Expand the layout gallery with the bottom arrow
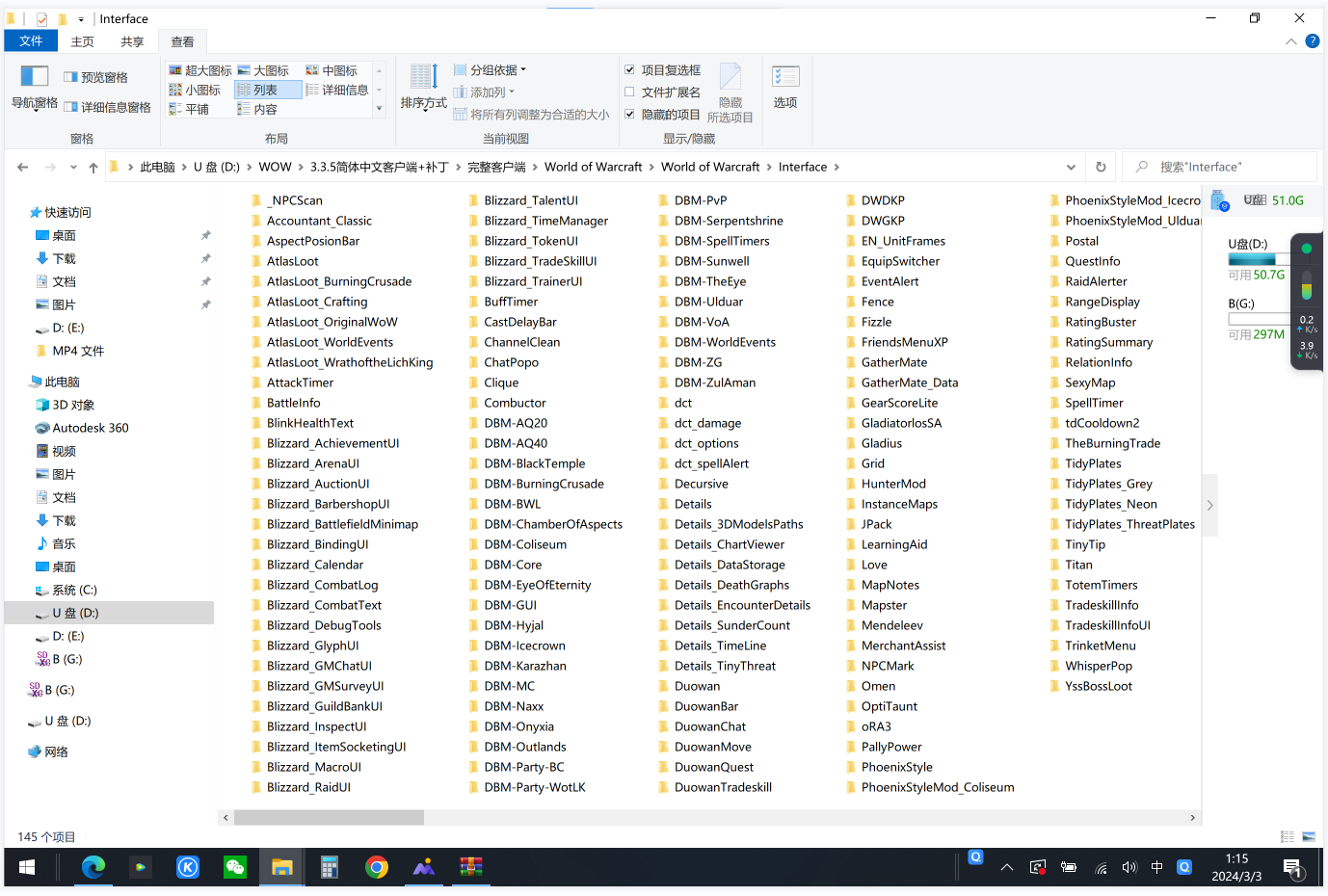The height and width of the screenshot is (896, 1328). (x=379, y=109)
